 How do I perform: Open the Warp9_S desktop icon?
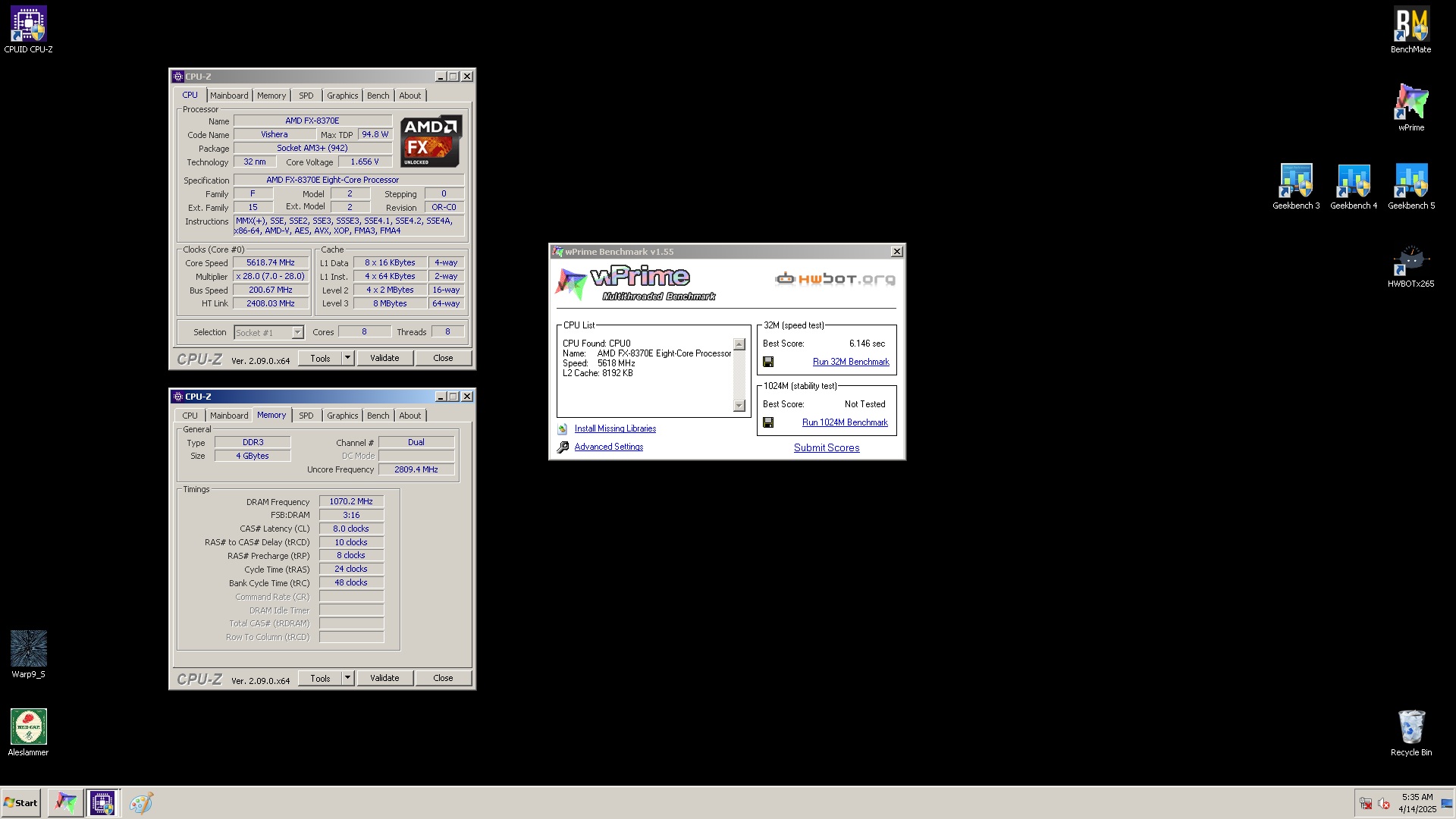pyautogui.click(x=28, y=654)
